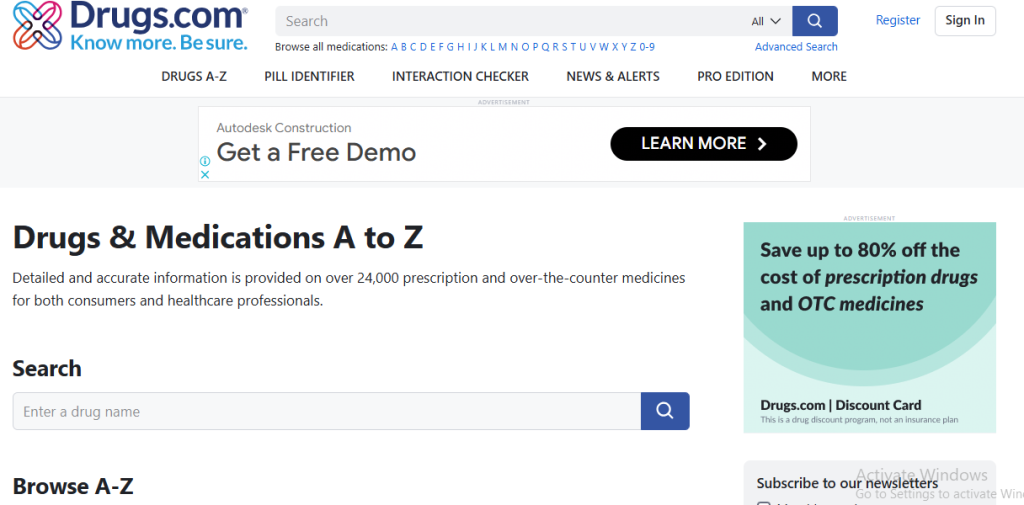Click the LEARN MORE ad button
This screenshot has width=1024, height=505.
pos(704,144)
